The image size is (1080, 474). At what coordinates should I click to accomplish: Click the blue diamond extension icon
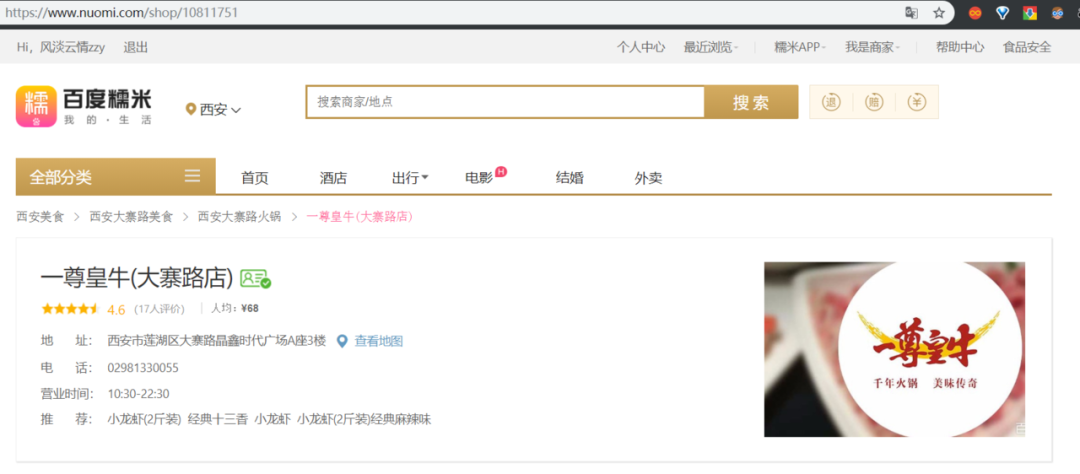1002,12
